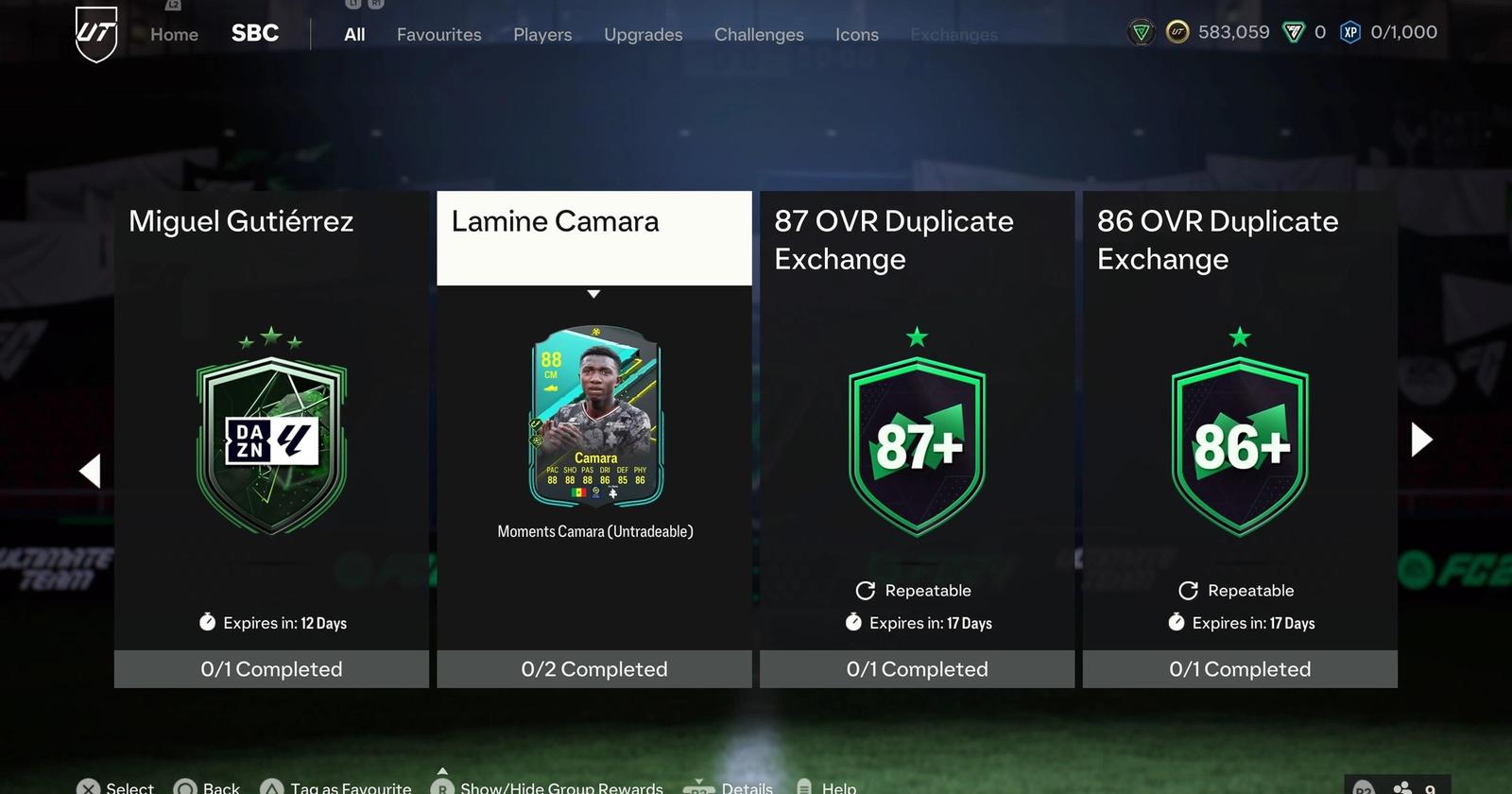1512x794 pixels.
Task: Click the FC points triangle icon
Action: [x=1293, y=33]
